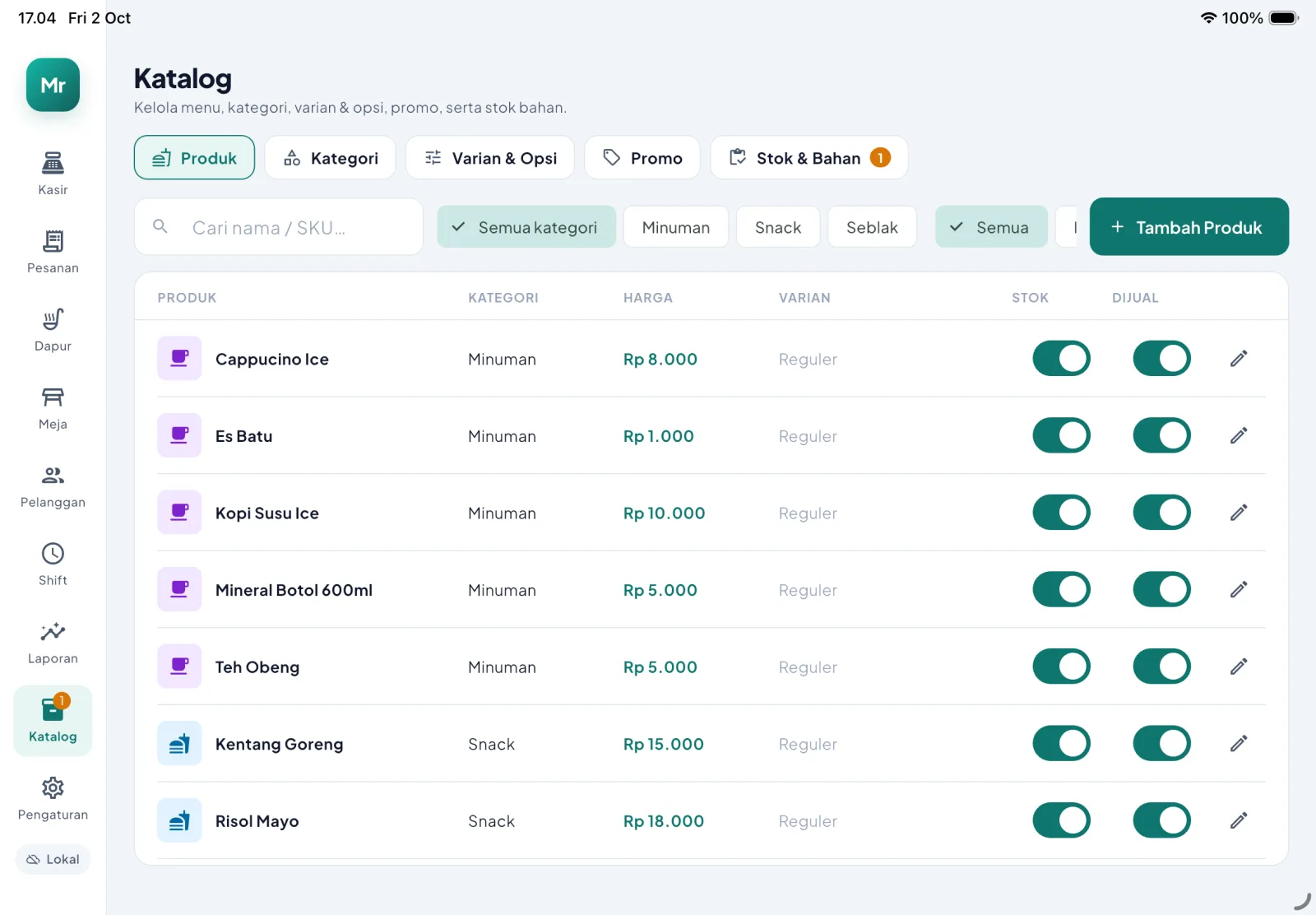Open Pengaturan settings gear
This screenshot has height=915, width=1316.
coord(53,788)
